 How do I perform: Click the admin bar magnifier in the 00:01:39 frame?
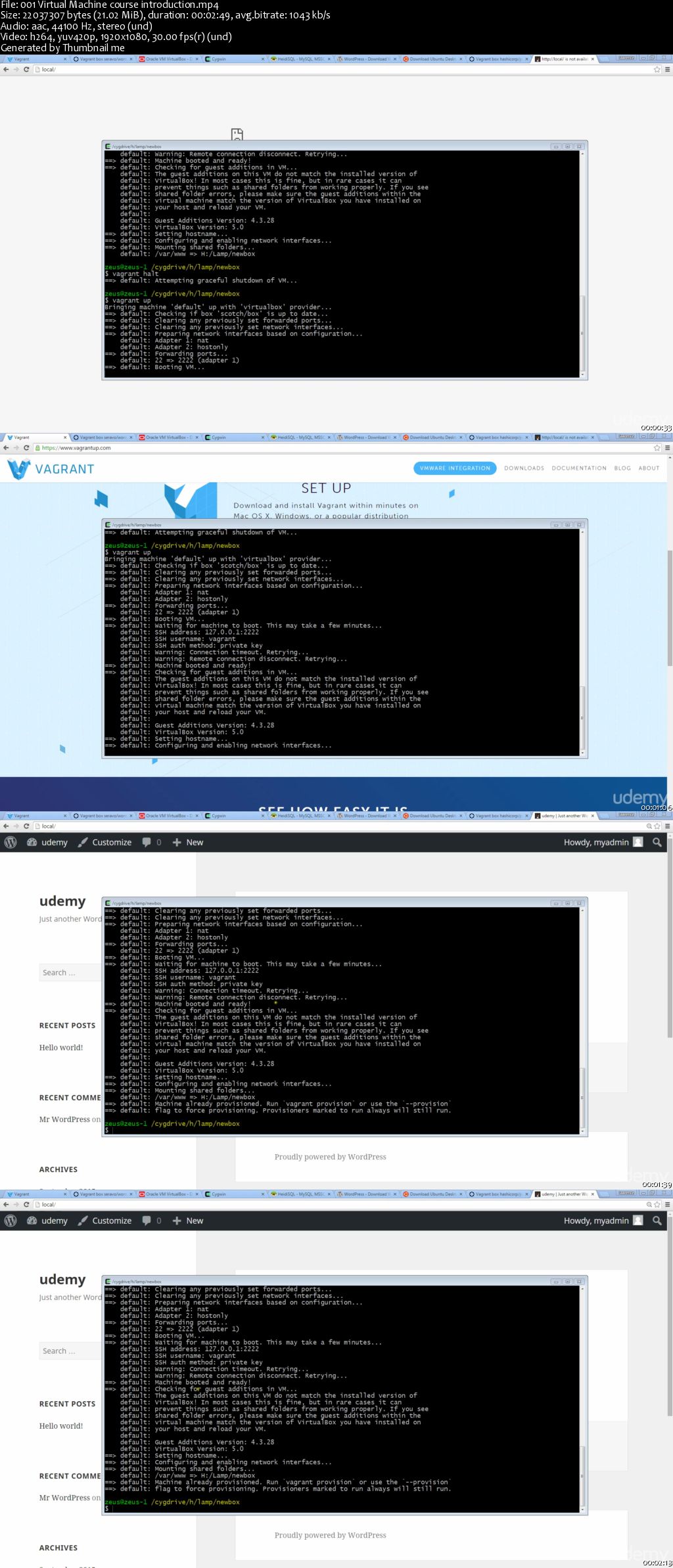pyautogui.click(x=657, y=842)
